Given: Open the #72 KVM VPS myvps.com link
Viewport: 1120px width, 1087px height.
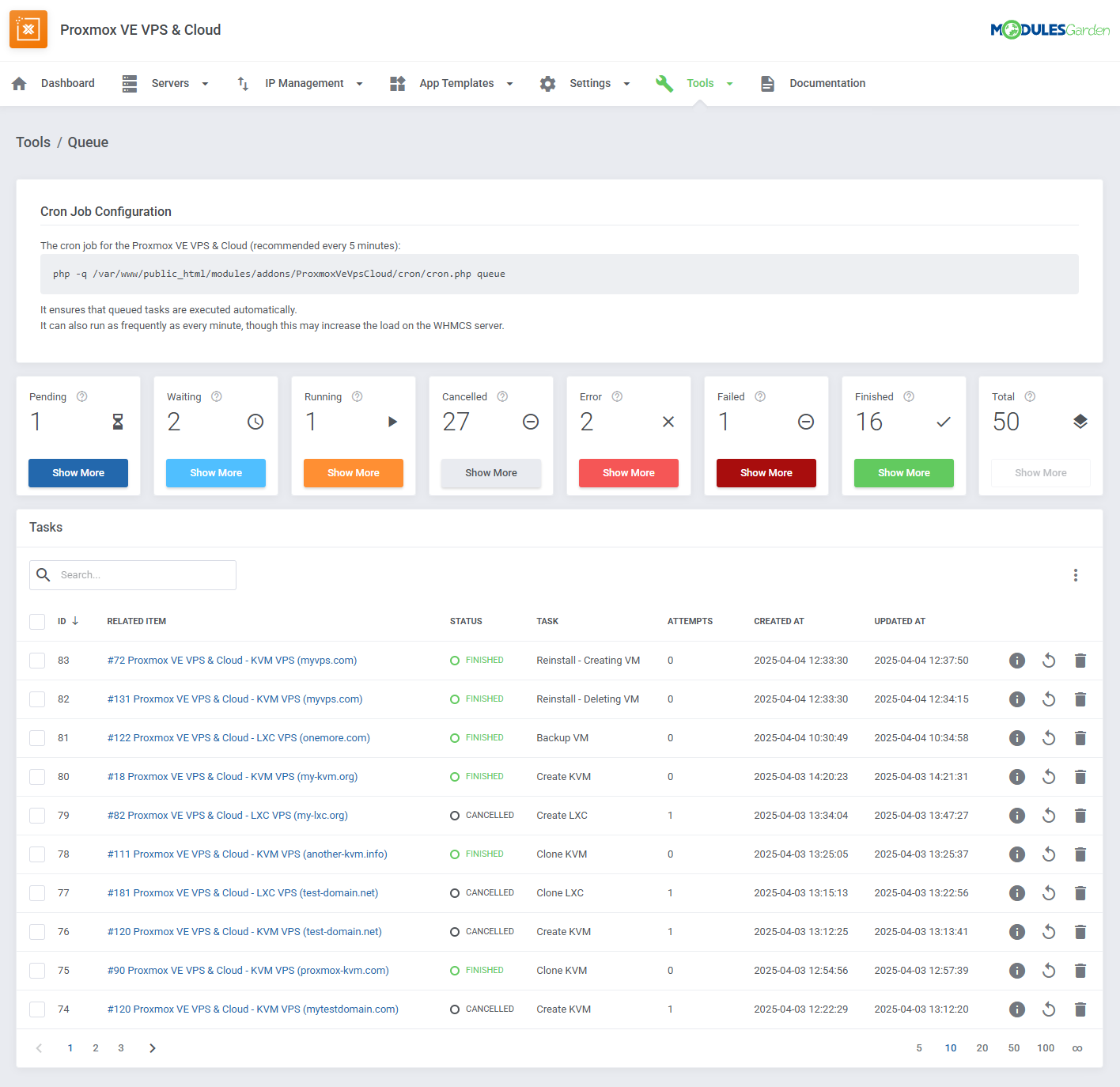Looking at the screenshot, I should click(x=232, y=660).
